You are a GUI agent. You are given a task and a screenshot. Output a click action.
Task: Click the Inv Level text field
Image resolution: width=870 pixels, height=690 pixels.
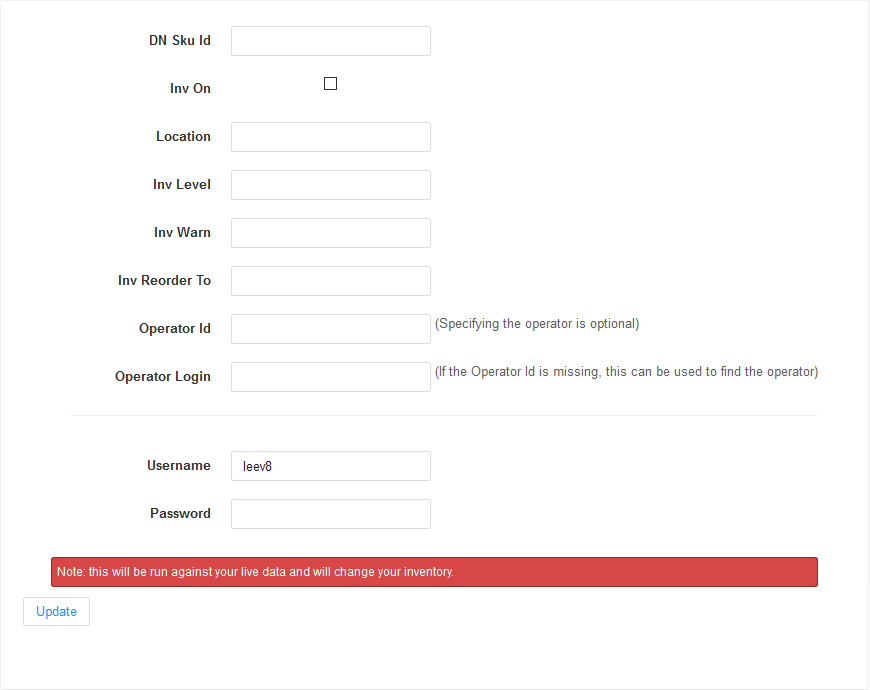330,184
